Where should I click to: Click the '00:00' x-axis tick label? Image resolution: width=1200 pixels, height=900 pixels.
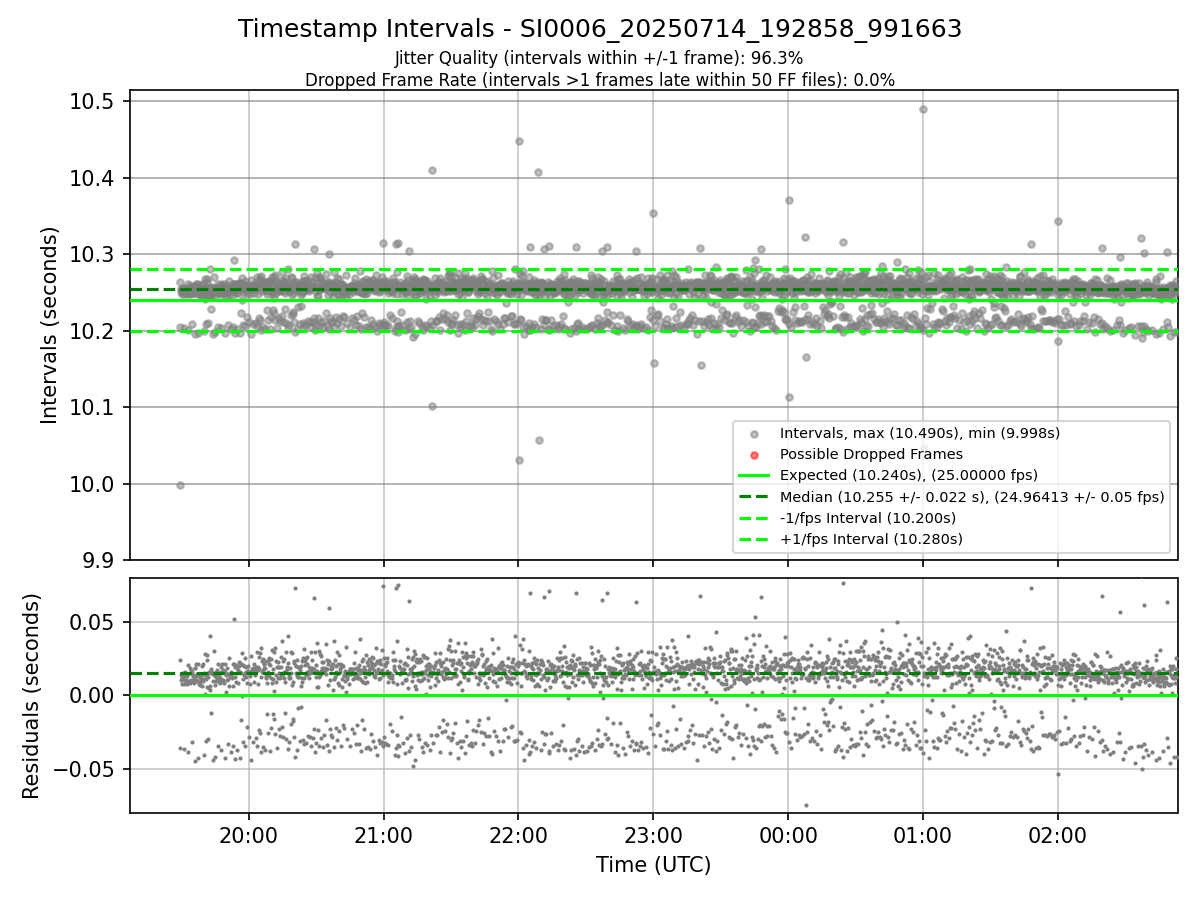pos(788,835)
